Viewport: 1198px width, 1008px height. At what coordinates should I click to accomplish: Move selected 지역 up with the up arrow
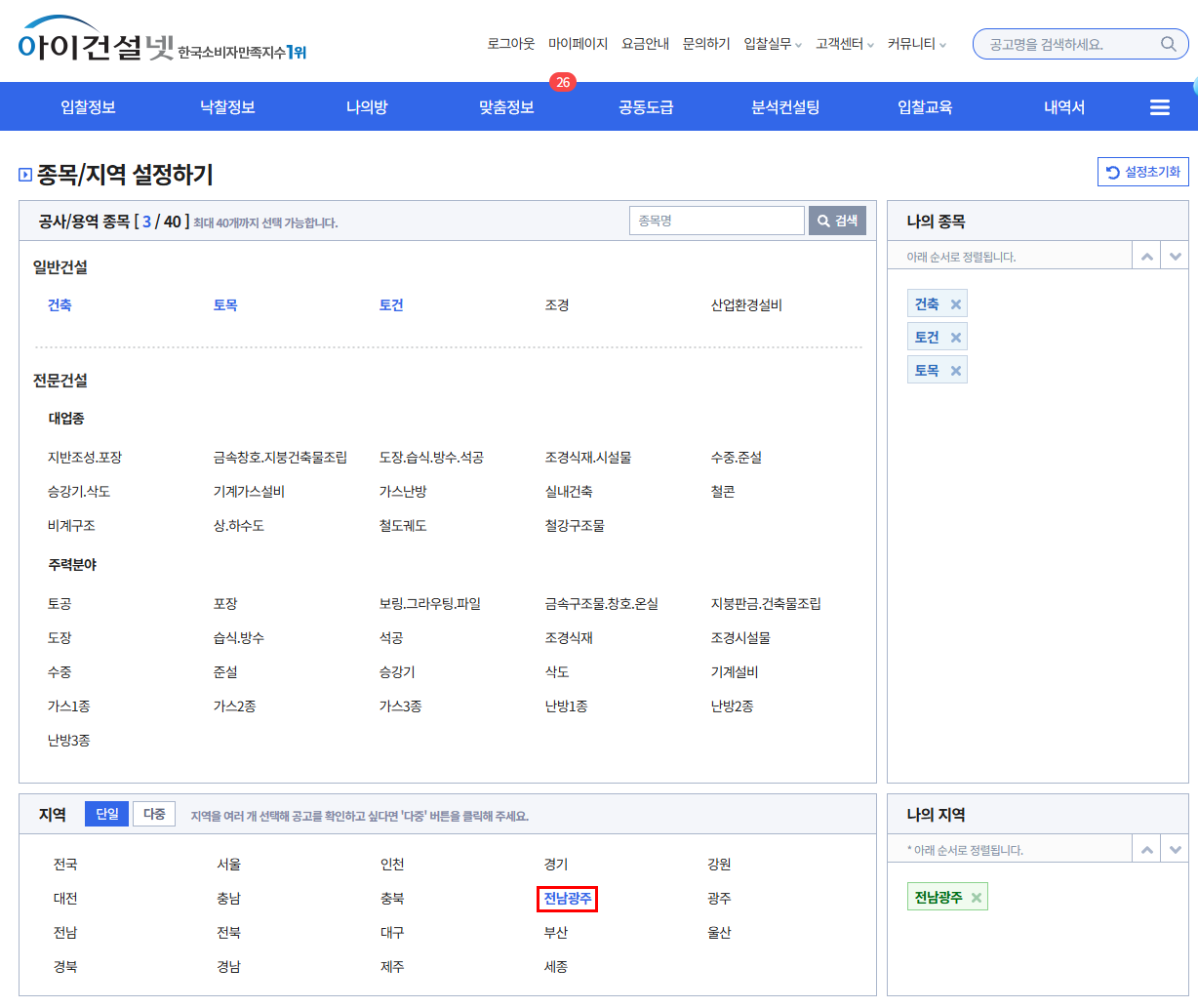click(x=1147, y=850)
